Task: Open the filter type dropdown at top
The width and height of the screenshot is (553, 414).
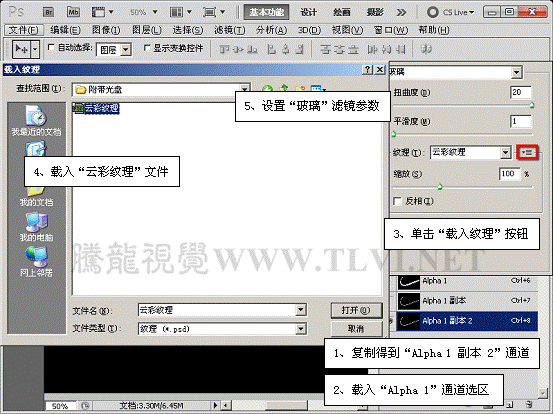Action: 516,72
